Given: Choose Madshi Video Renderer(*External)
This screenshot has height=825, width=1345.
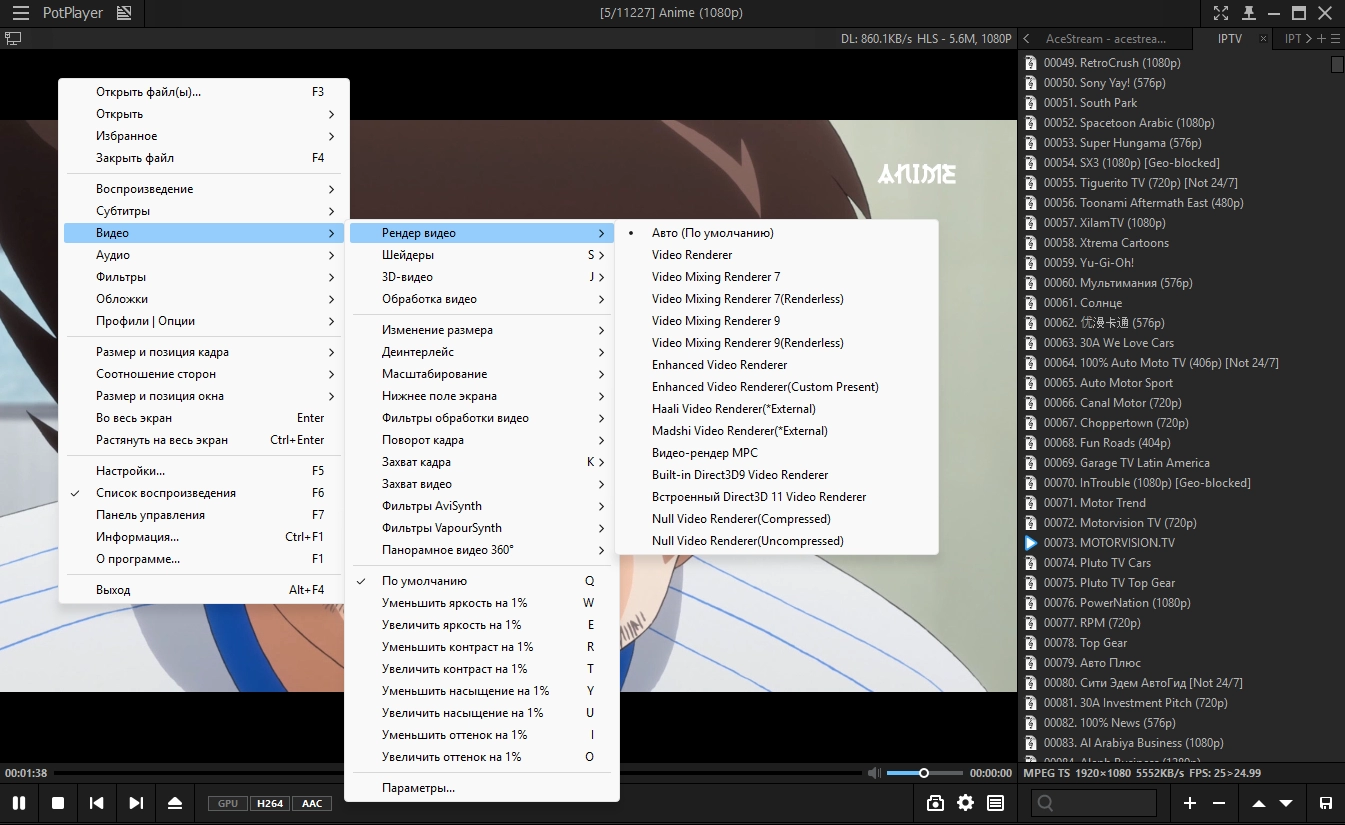Looking at the screenshot, I should pyautogui.click(x=739, y=431).
